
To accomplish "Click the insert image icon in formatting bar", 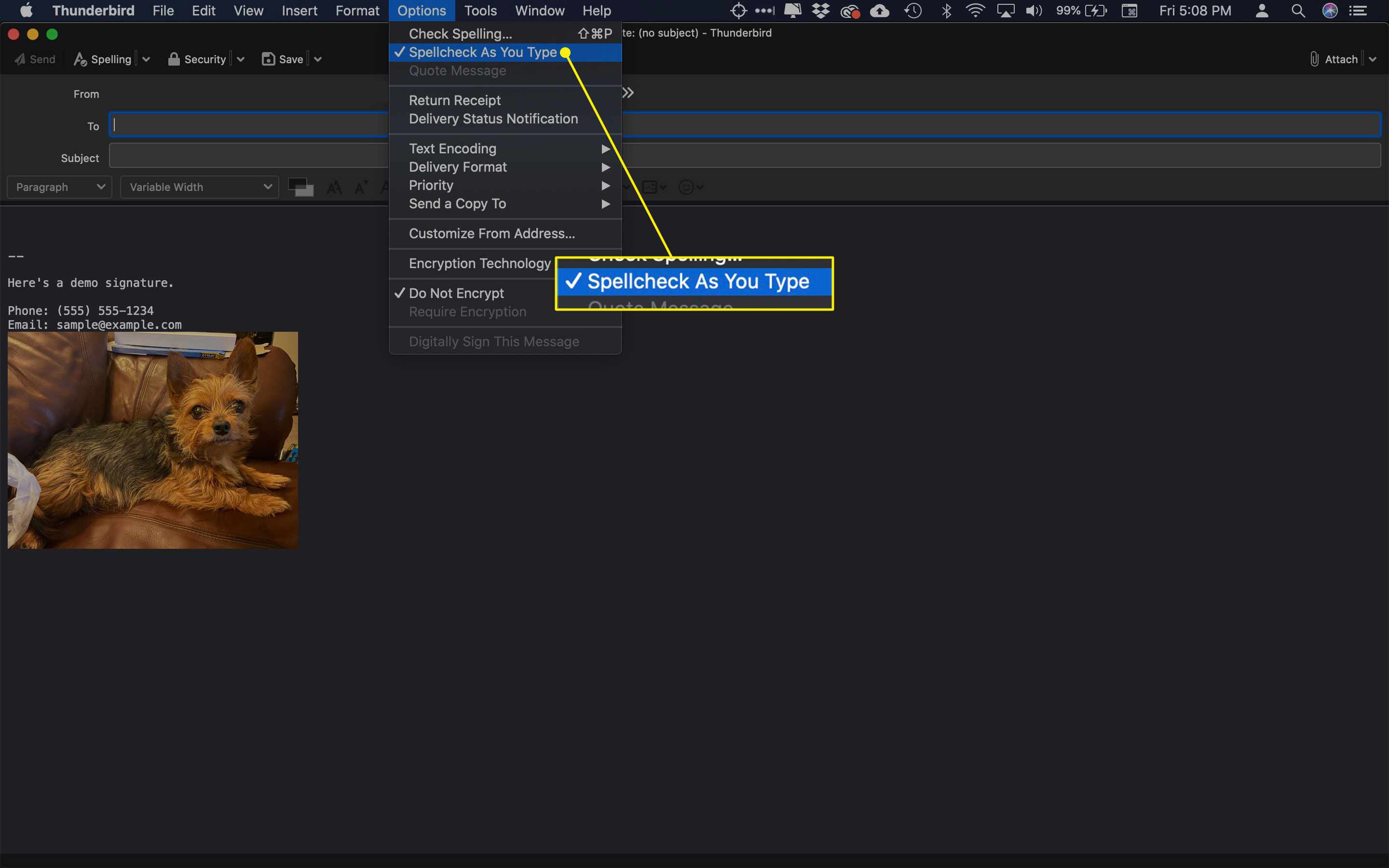I will coord(650,187).
